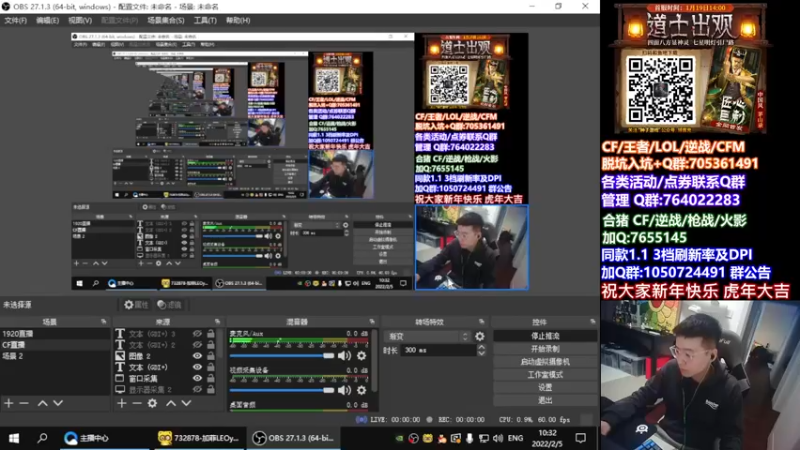Click the 时长 300 ms input field
The height and width of the screenshot is (450, 800).
439,350
